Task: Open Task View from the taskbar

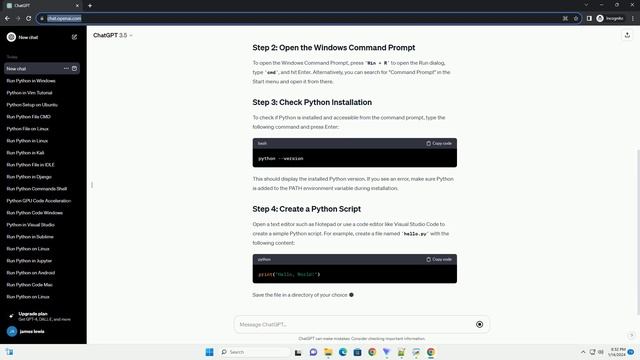Action: [x=298, y=352]
